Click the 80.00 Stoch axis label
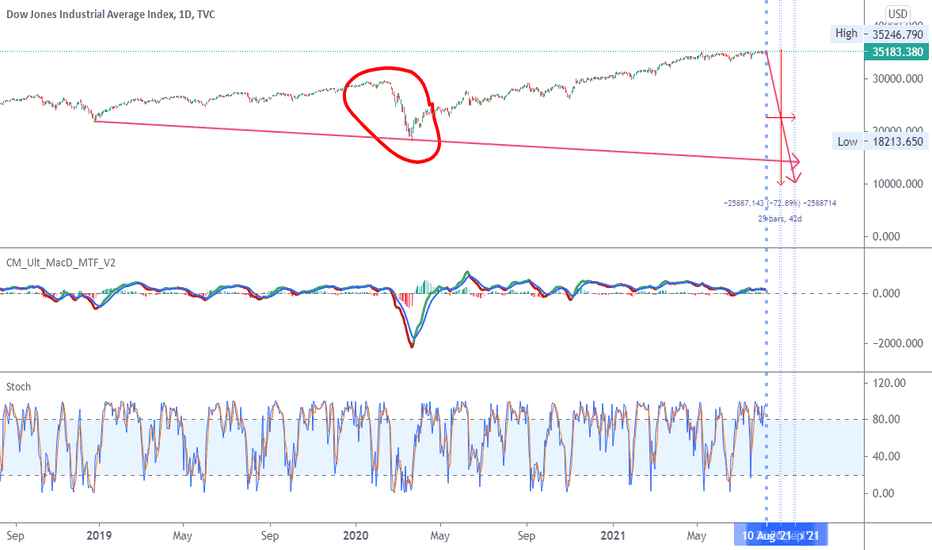 click(x=886, y=419)
